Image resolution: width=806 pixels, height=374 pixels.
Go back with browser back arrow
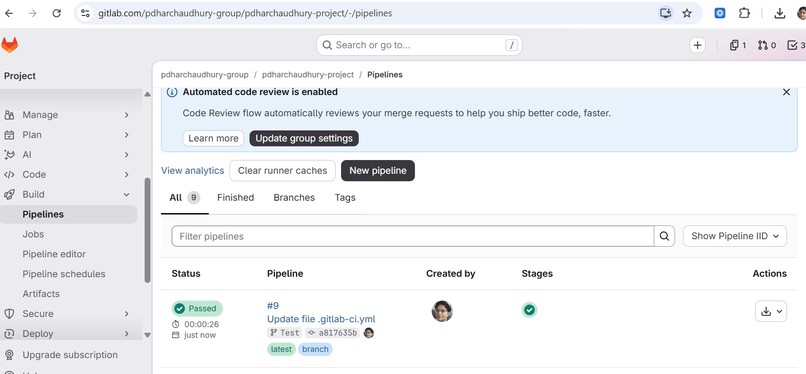pos(9,13)
